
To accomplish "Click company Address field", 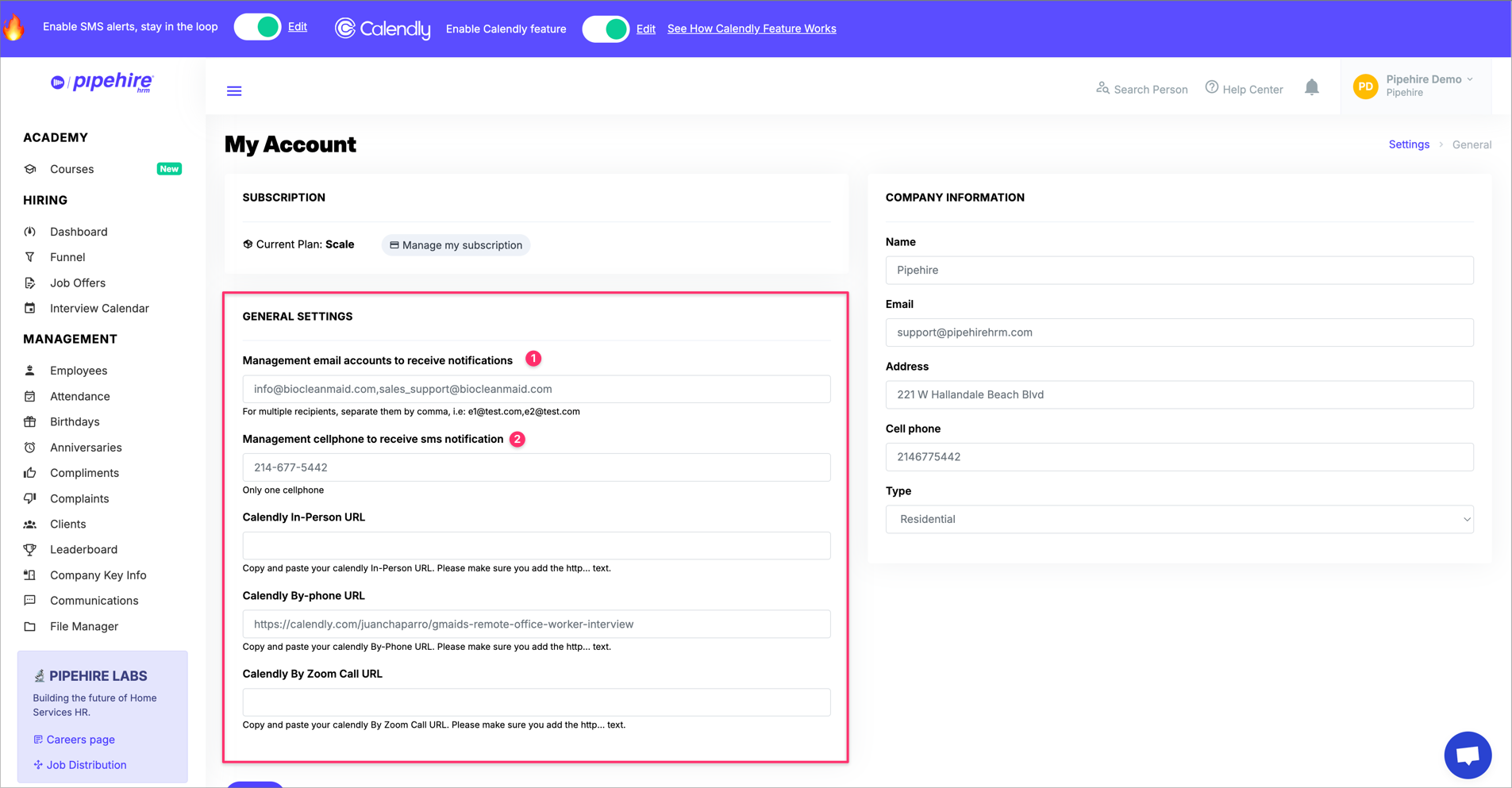I will pos(1179,394).
